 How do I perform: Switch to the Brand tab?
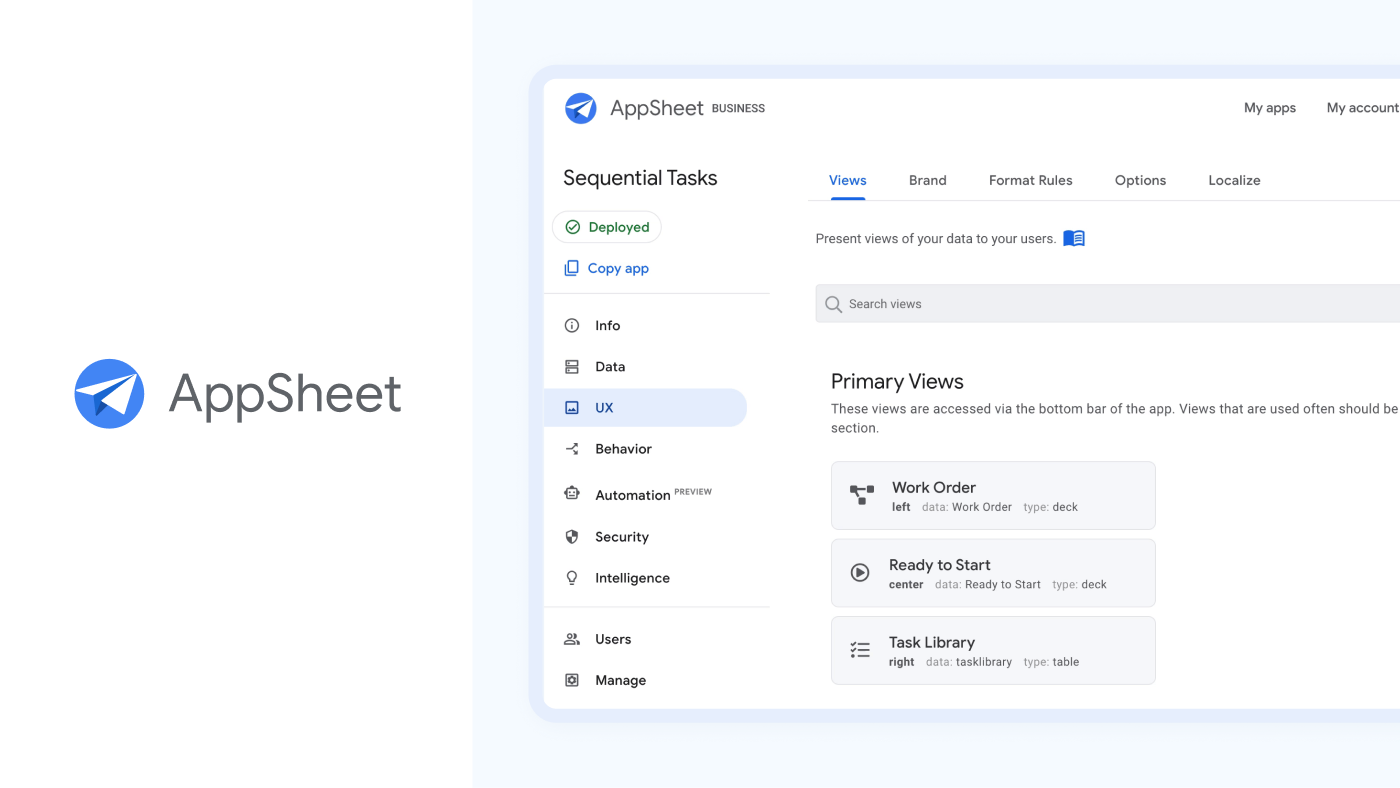coord(928,181)
